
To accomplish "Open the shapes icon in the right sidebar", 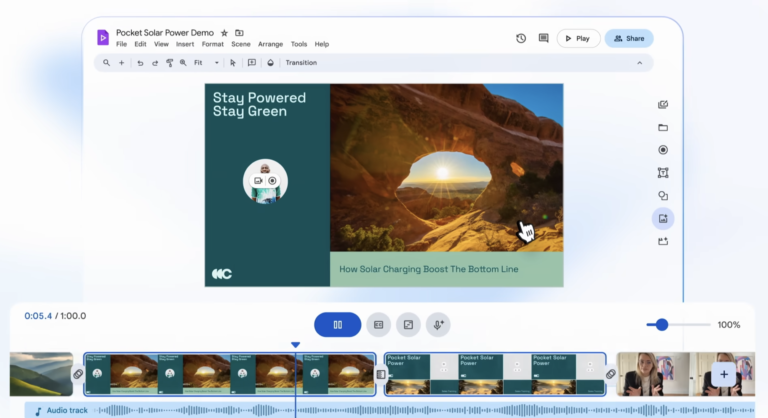I will tap(663, 196).
